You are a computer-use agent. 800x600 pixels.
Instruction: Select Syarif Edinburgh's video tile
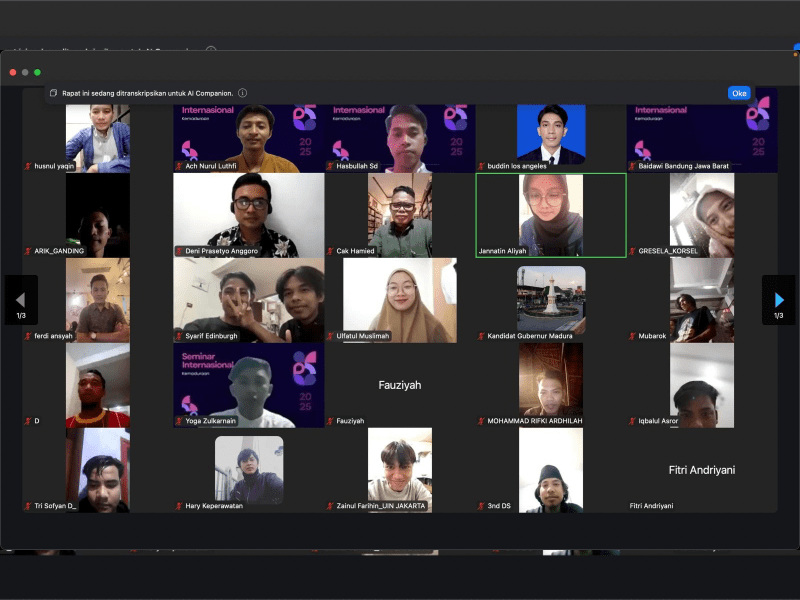click(x=249, y=301)
